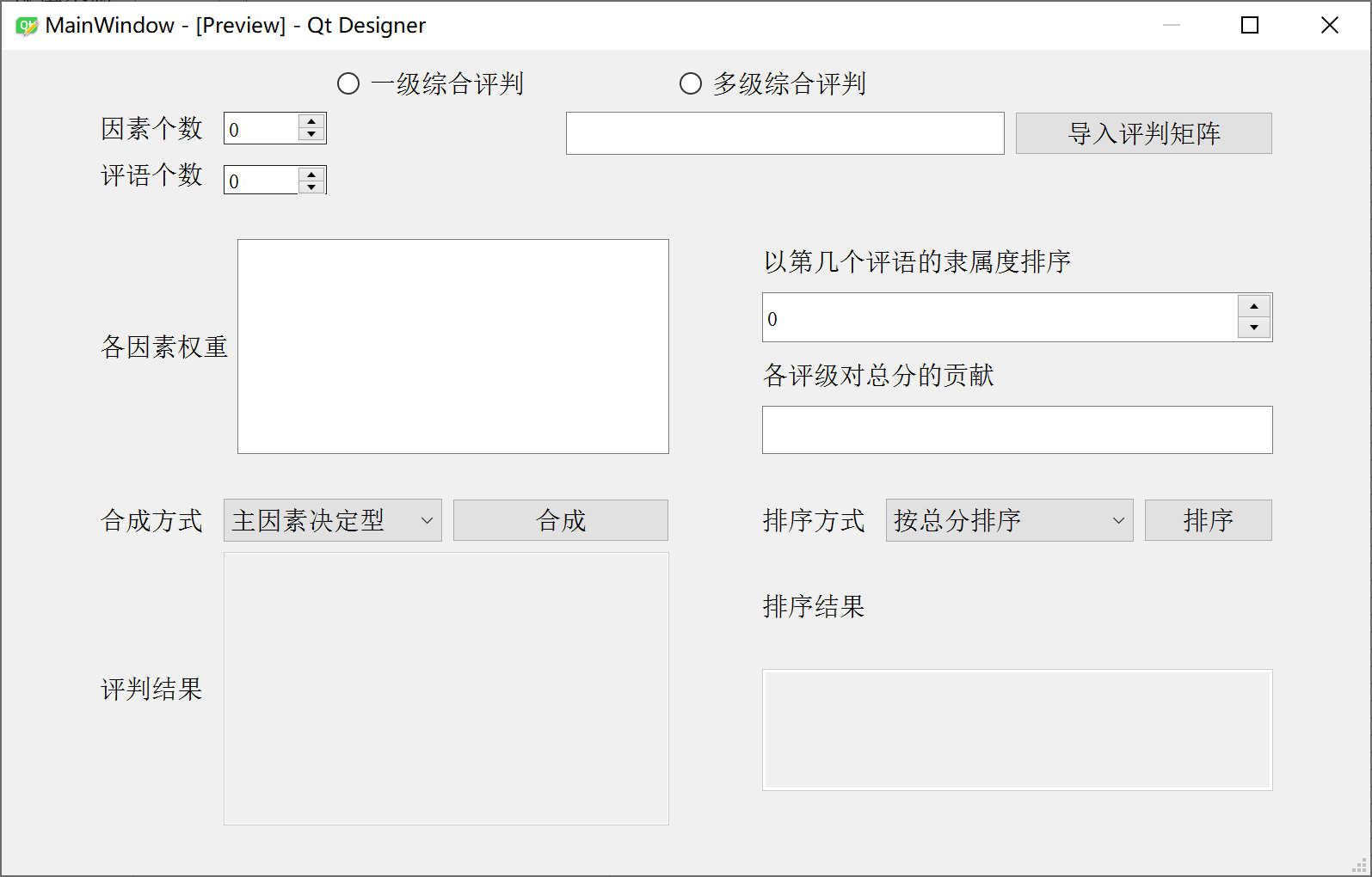Click the 排序方式 label
Image resolution: width=1372 pixels, height=877 pixels.
pyautogui.click(x=814, y=520)
